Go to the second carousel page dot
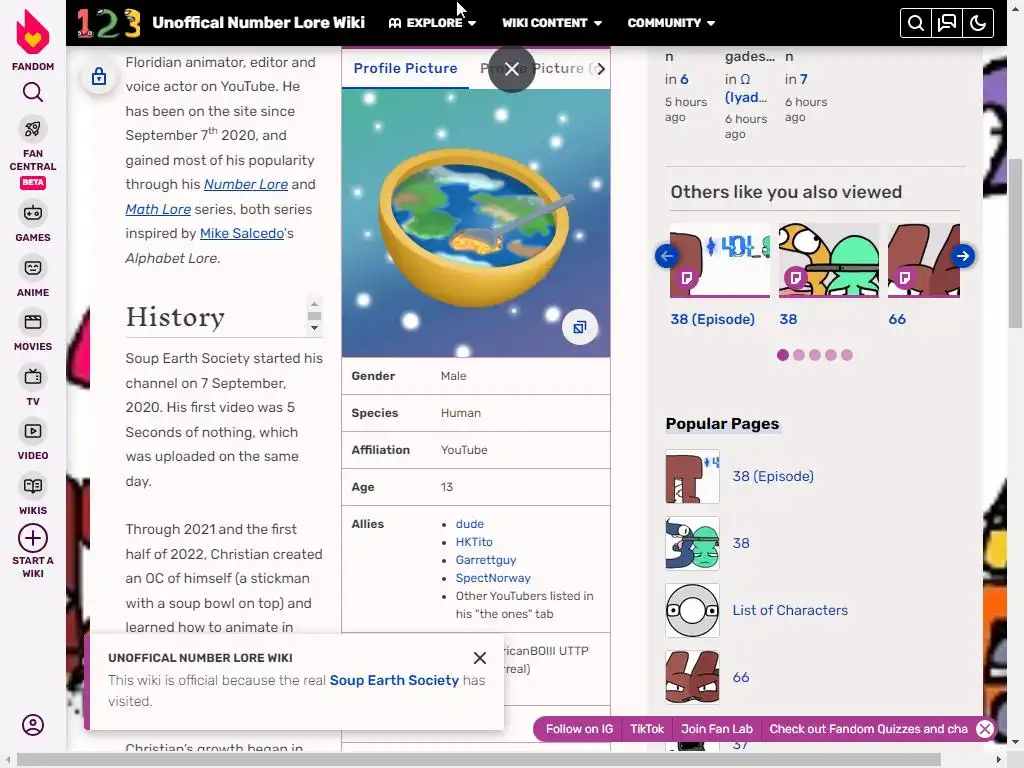This screenshot has width=1024, height=768. point(799,355)
